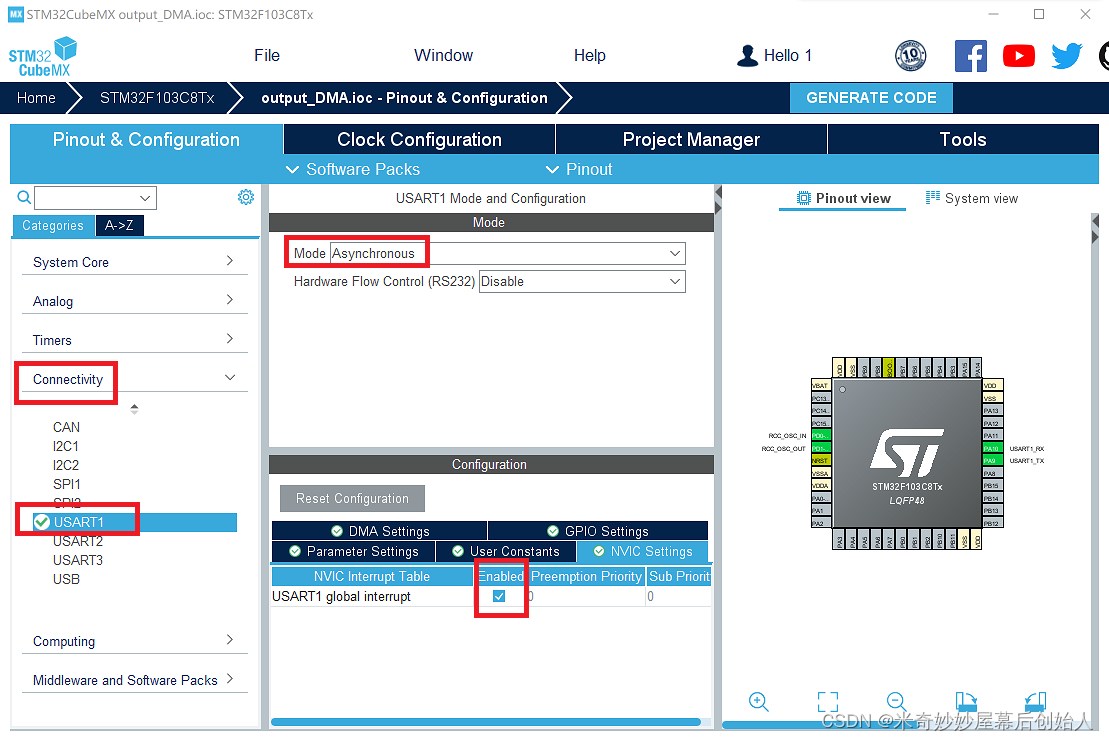Select the USART2 peripheral
The image size is (1109, 741).
pyautogui.click(x=78, y=542)
